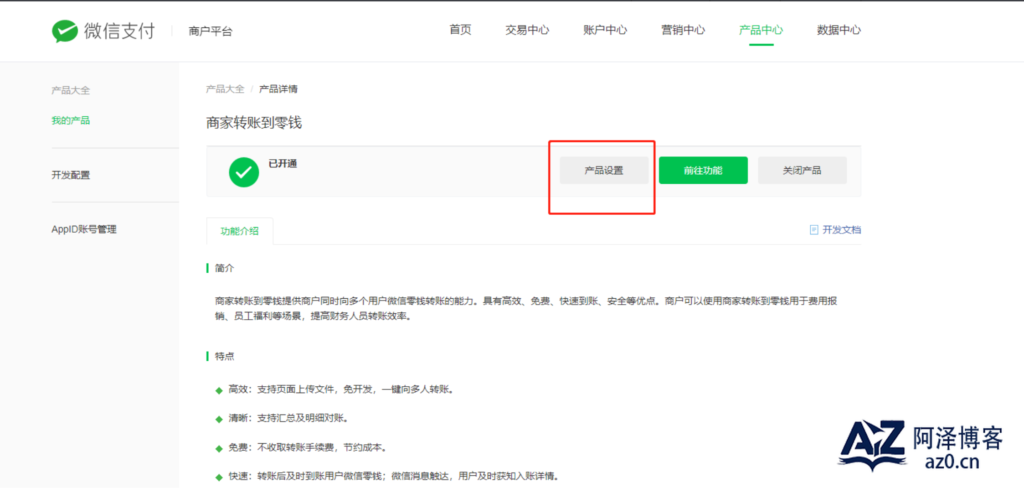This screenshot has width=1024, height=488.
Task: Open AppID账号管理 in the sidebar
Action: pyautogui.click(x=84, y=229)
